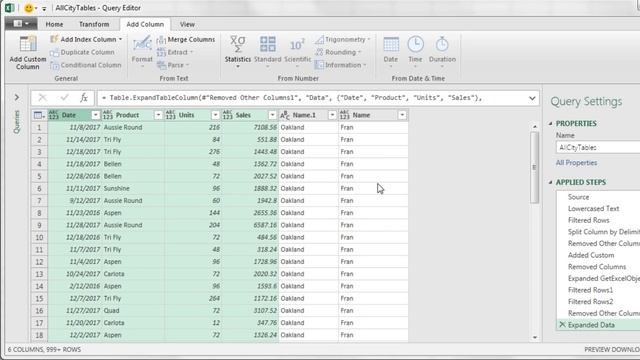
Task: Collapse the APPLIED STEPS section
Action: pos(551,182)
